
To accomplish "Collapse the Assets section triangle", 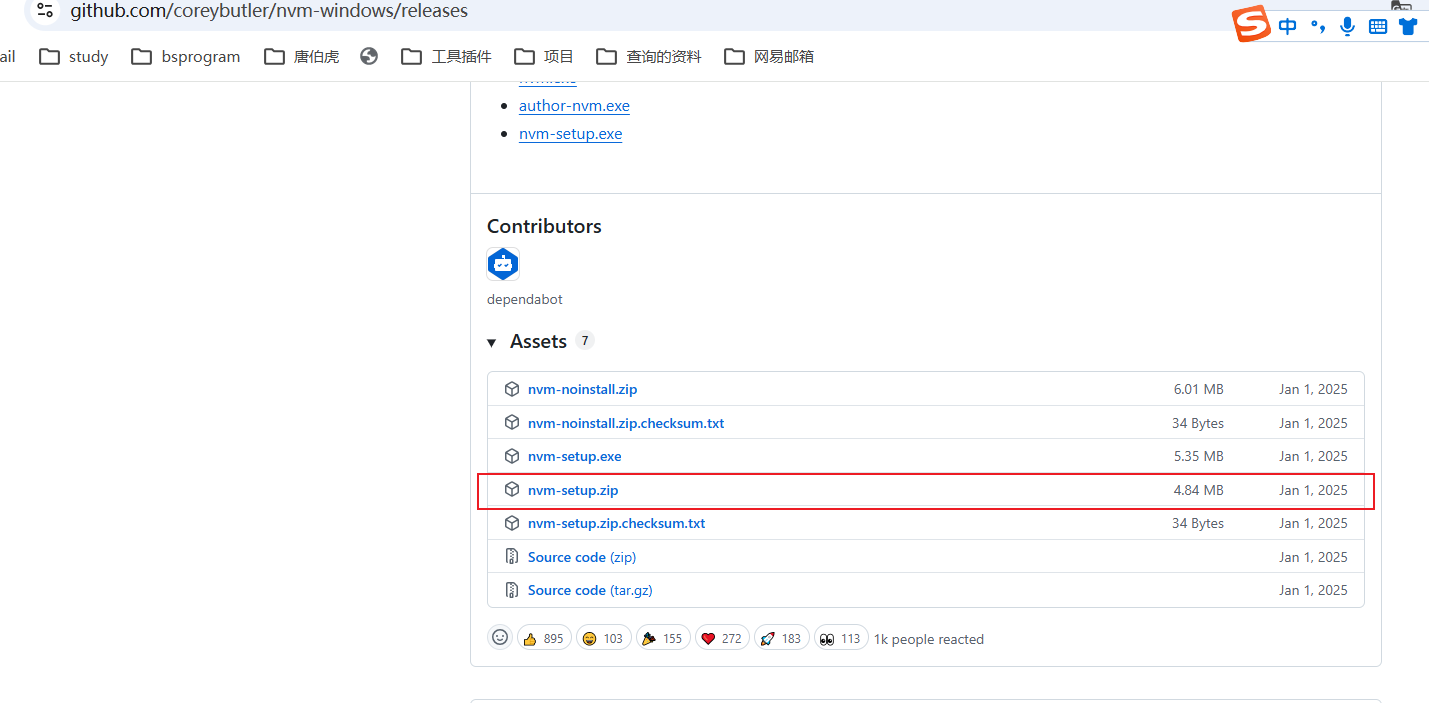I will point(492,343).
